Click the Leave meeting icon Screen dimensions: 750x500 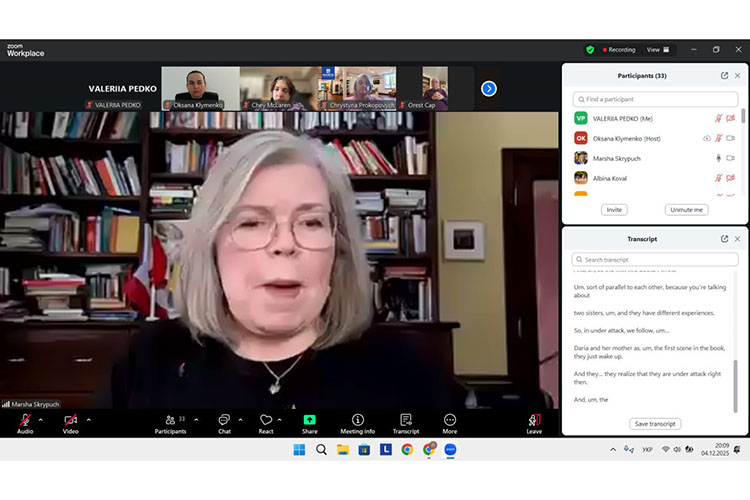(534, 420)
